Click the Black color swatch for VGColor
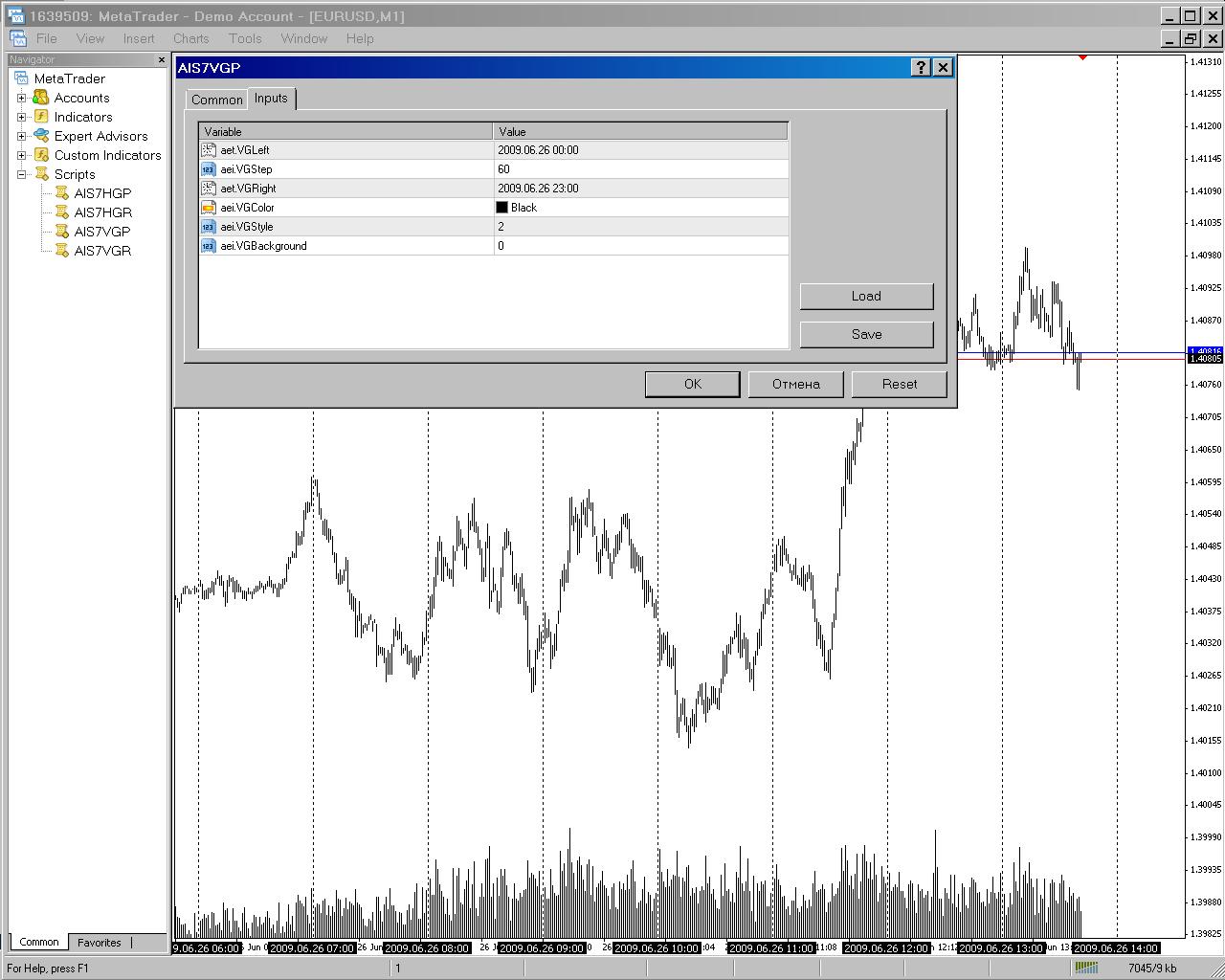The image size is (1225, 980). pyautogui.click(x=501, y=208)
